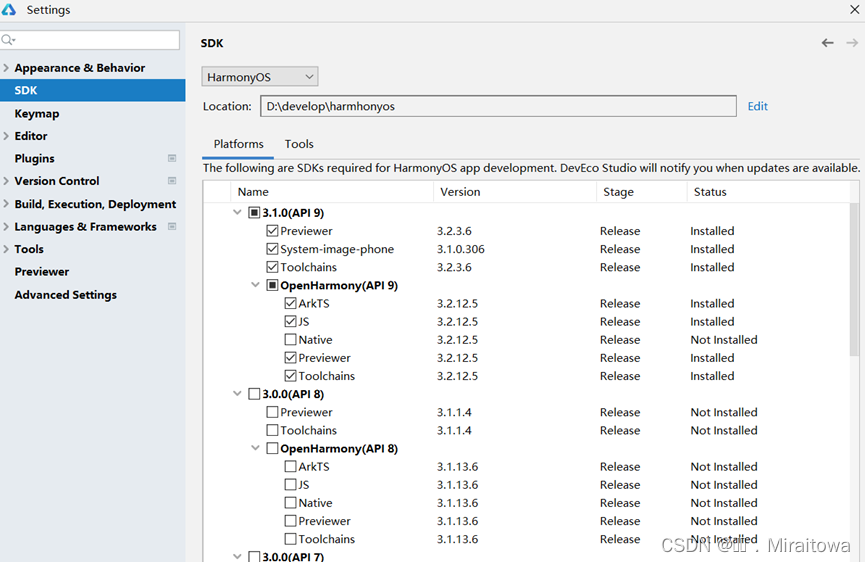Collapse the OpenHarmony(API 9) group
Image resolution: width=865 pixels, height=562 pixels.
[255, 285]
